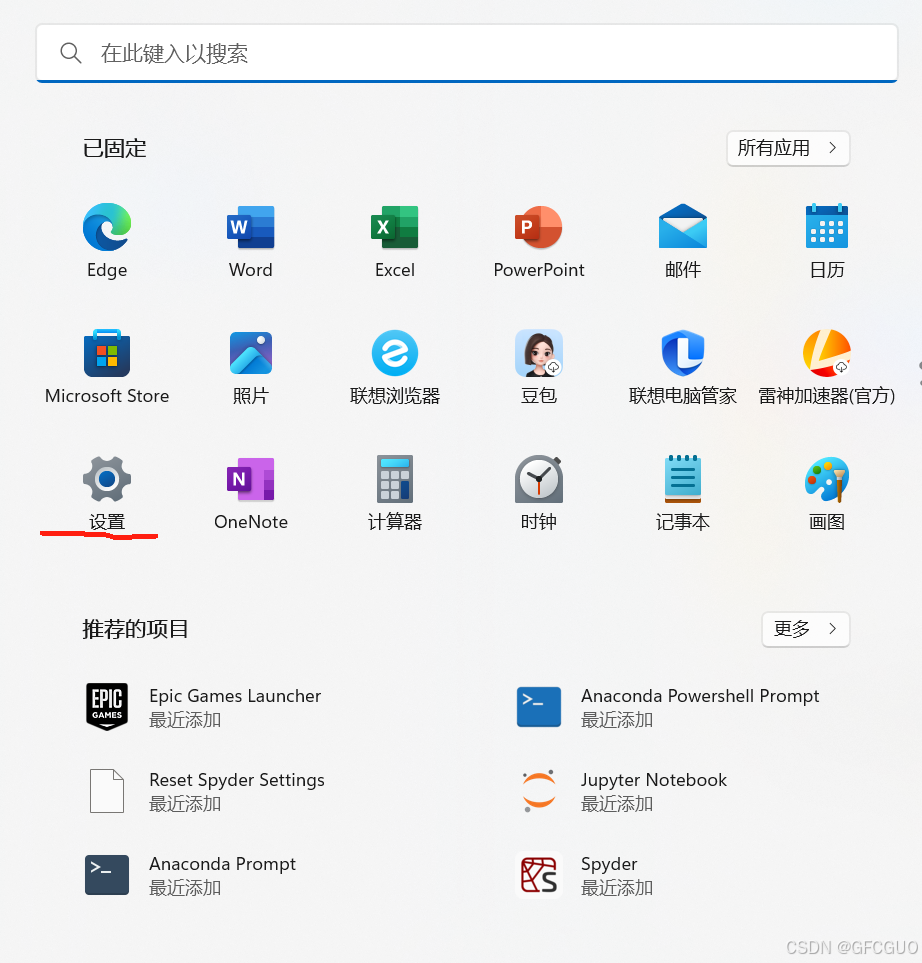922x963 pixels.
Task: Open 设置 settings gear icon
Action: 107,479
